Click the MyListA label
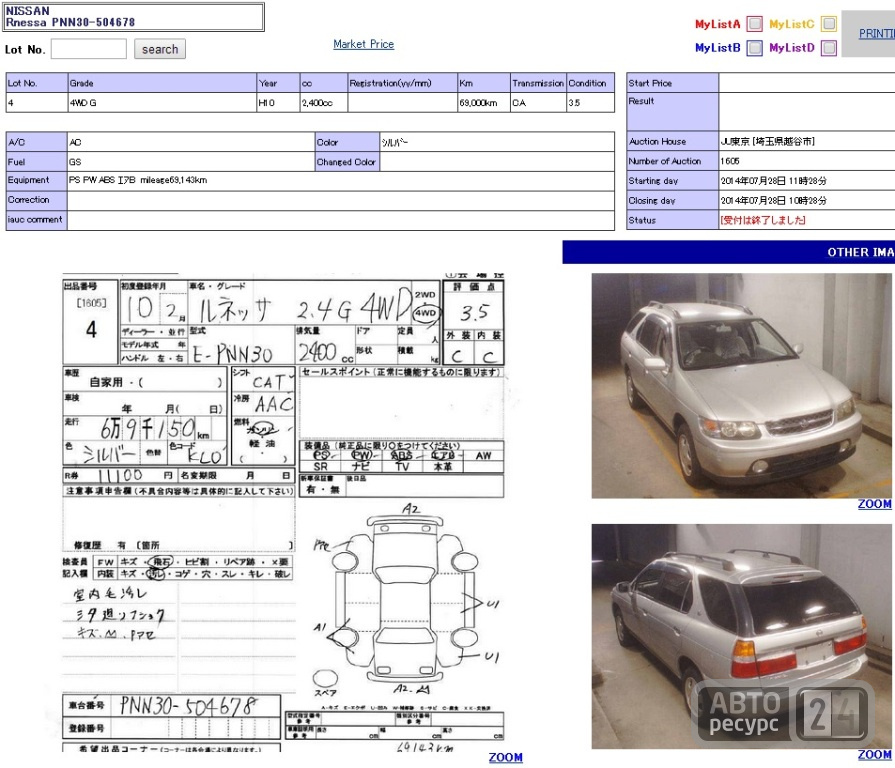895x768 pixels. tap(717, 24)
